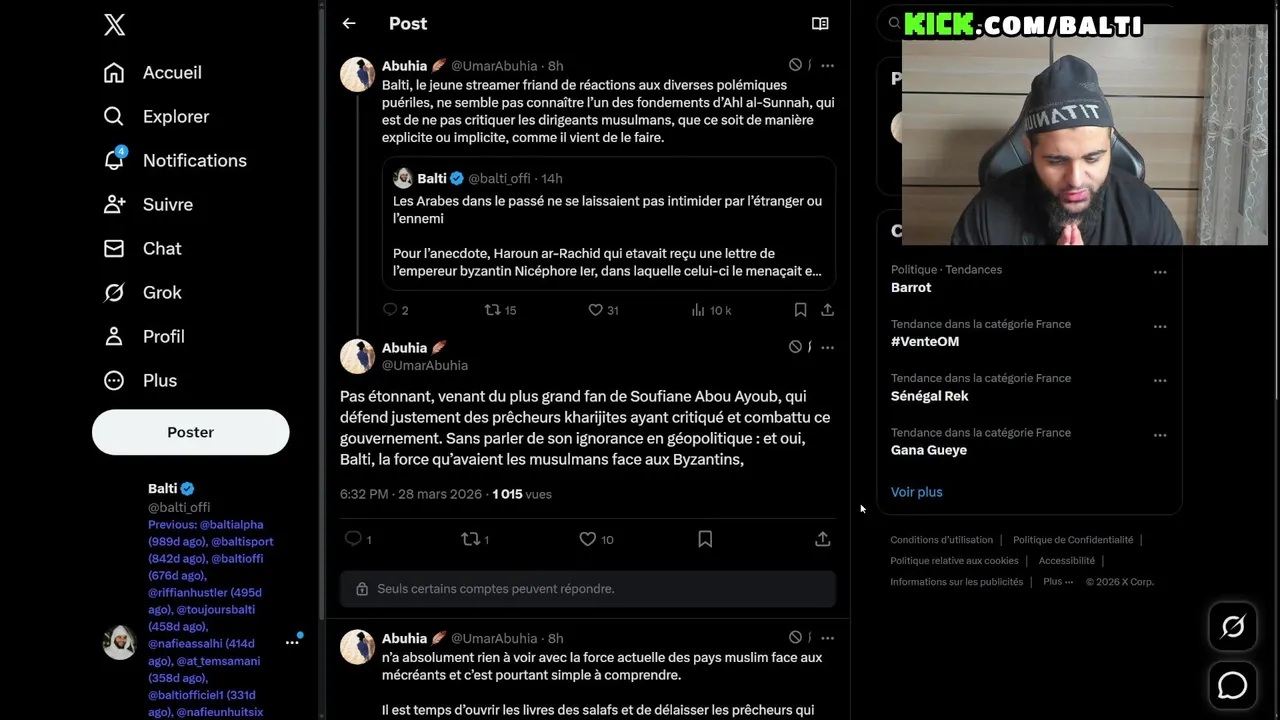Open more options on first Abuhia post
Viewport: 1280px width, 720px height.
pyautogui.click(x=827, y=65)
